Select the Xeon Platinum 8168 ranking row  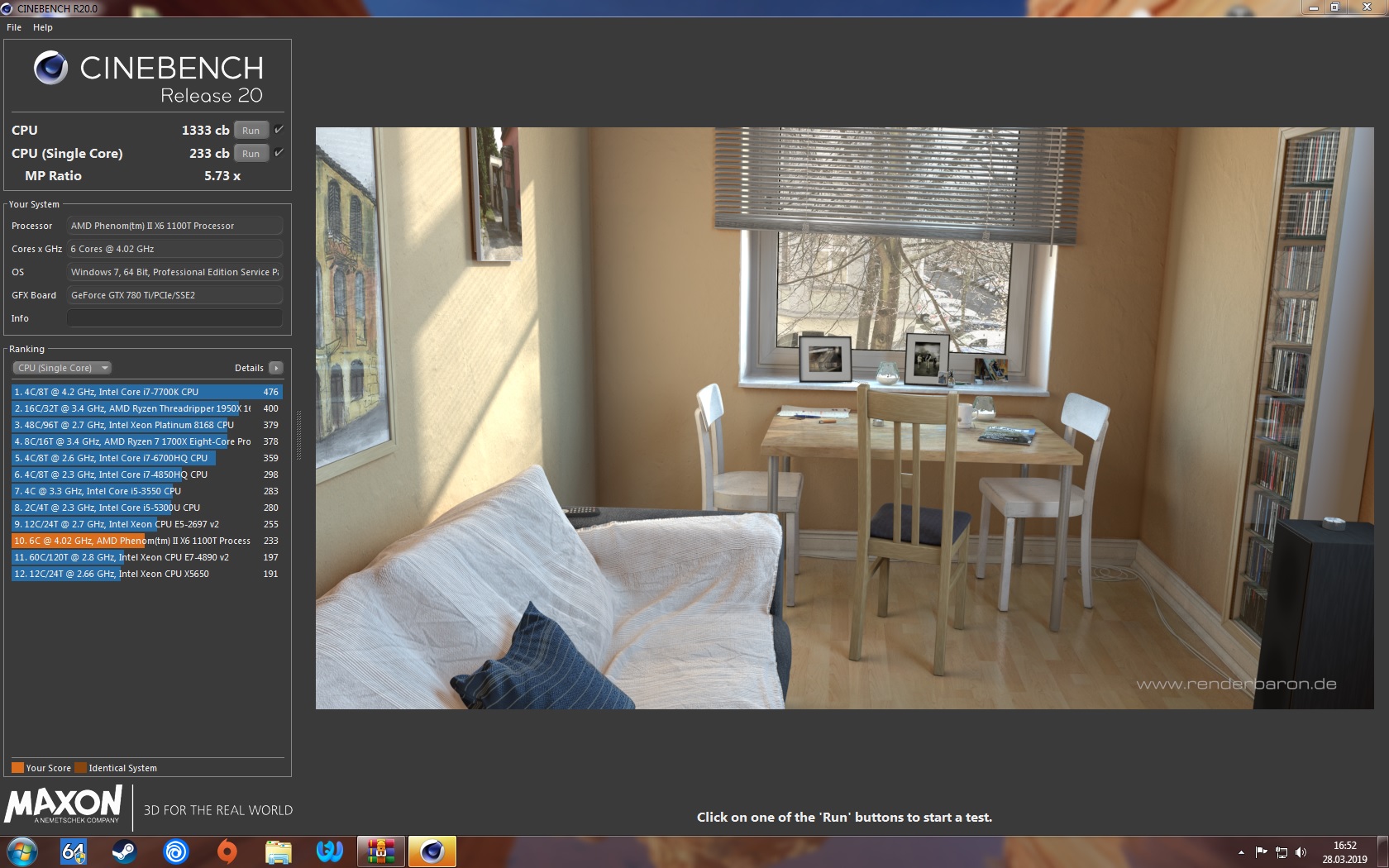[147, 425]
